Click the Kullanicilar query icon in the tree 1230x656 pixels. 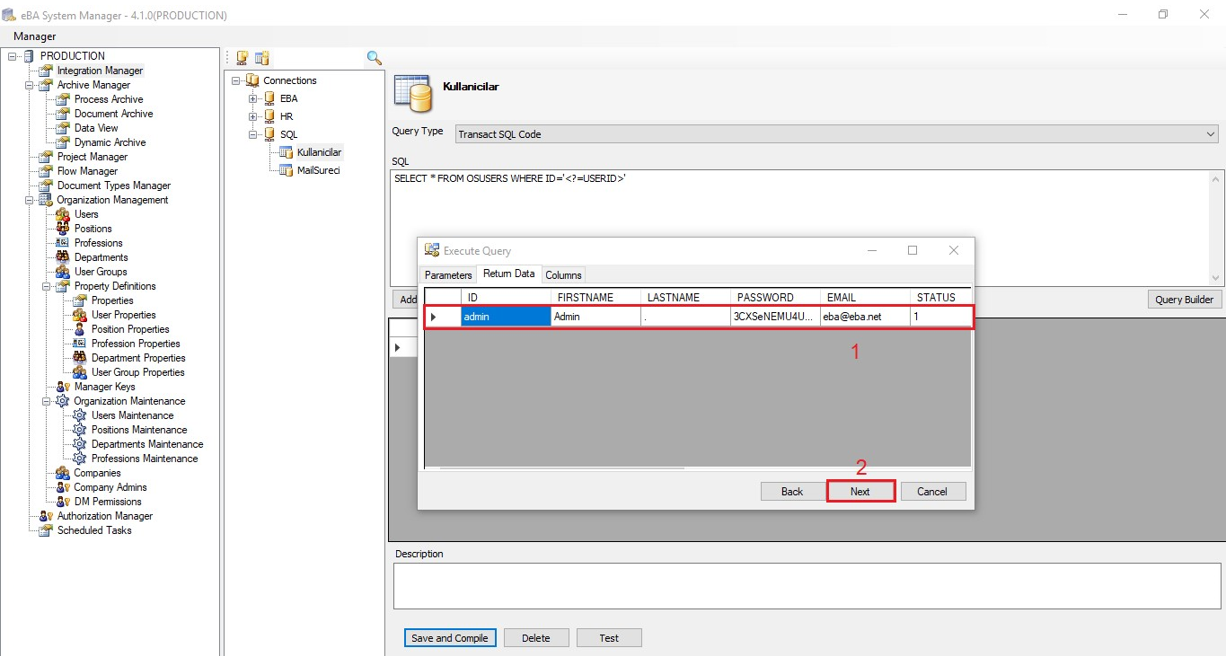tap(286, 152)
